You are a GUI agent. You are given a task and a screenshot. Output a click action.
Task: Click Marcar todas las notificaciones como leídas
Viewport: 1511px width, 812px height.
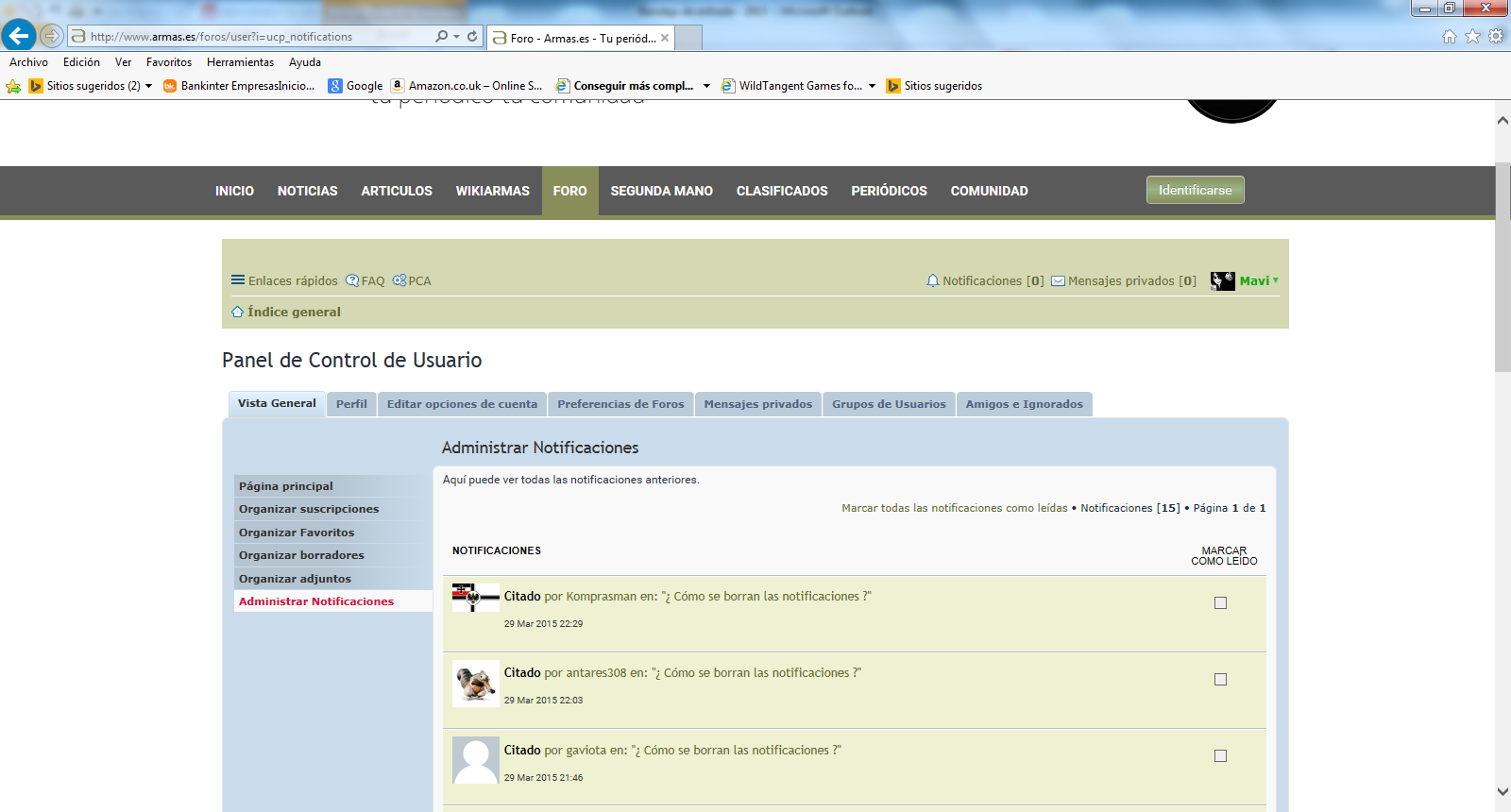[954, 508]
